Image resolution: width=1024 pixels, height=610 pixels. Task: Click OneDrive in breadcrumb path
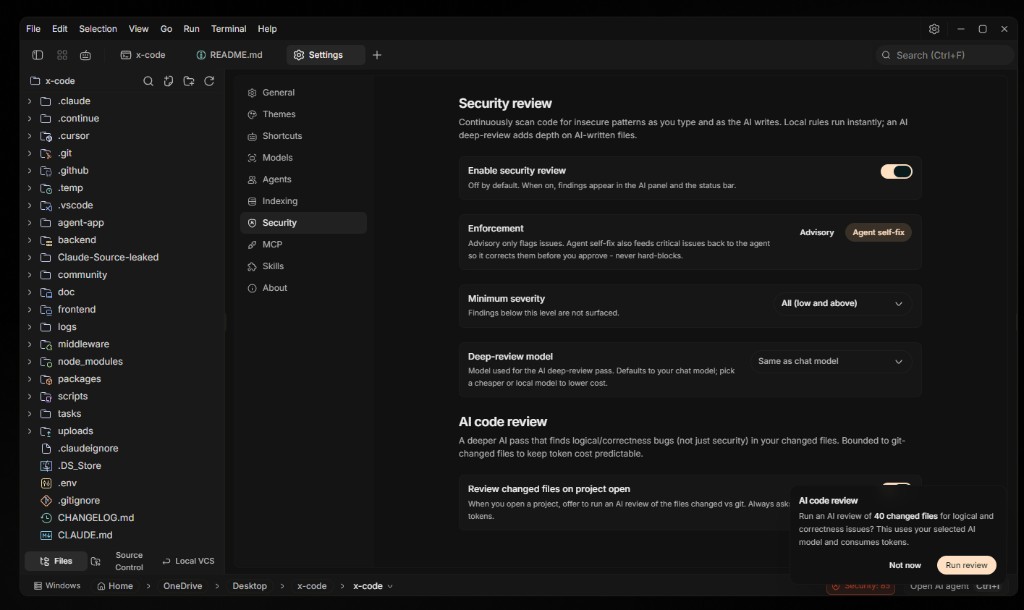coord(182,586)
